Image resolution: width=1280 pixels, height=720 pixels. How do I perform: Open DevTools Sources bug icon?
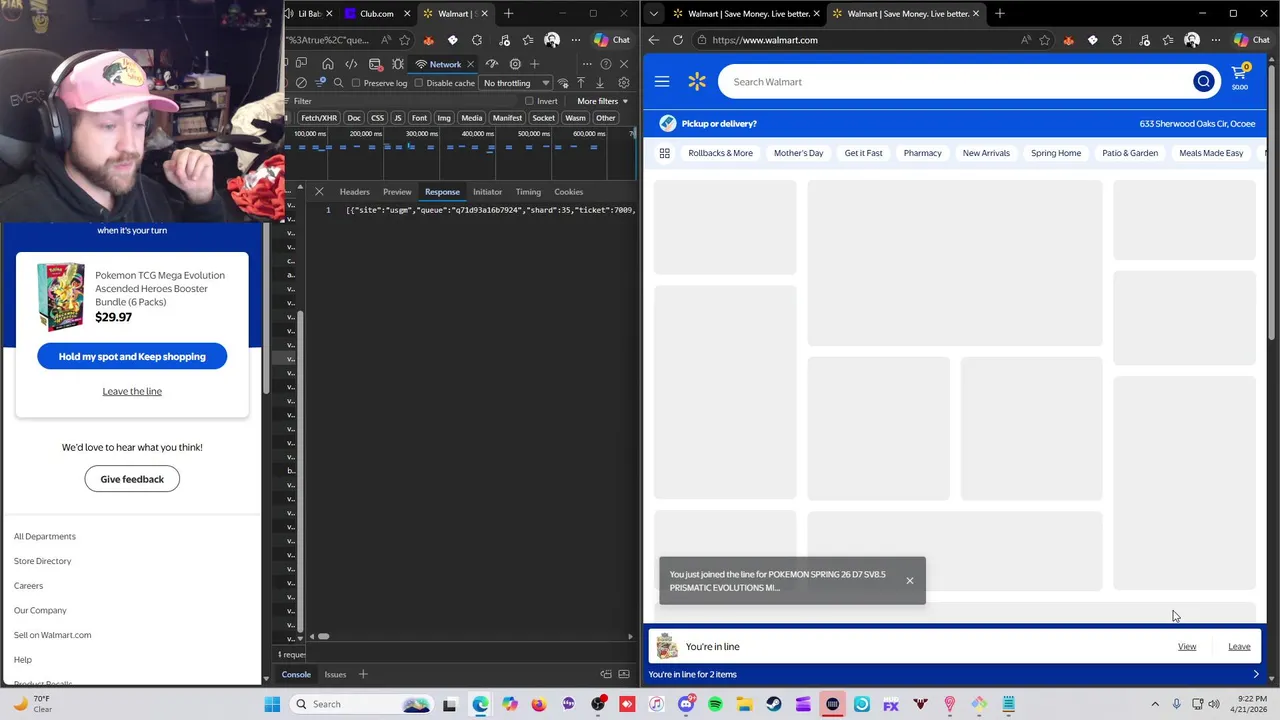(398, 64)
